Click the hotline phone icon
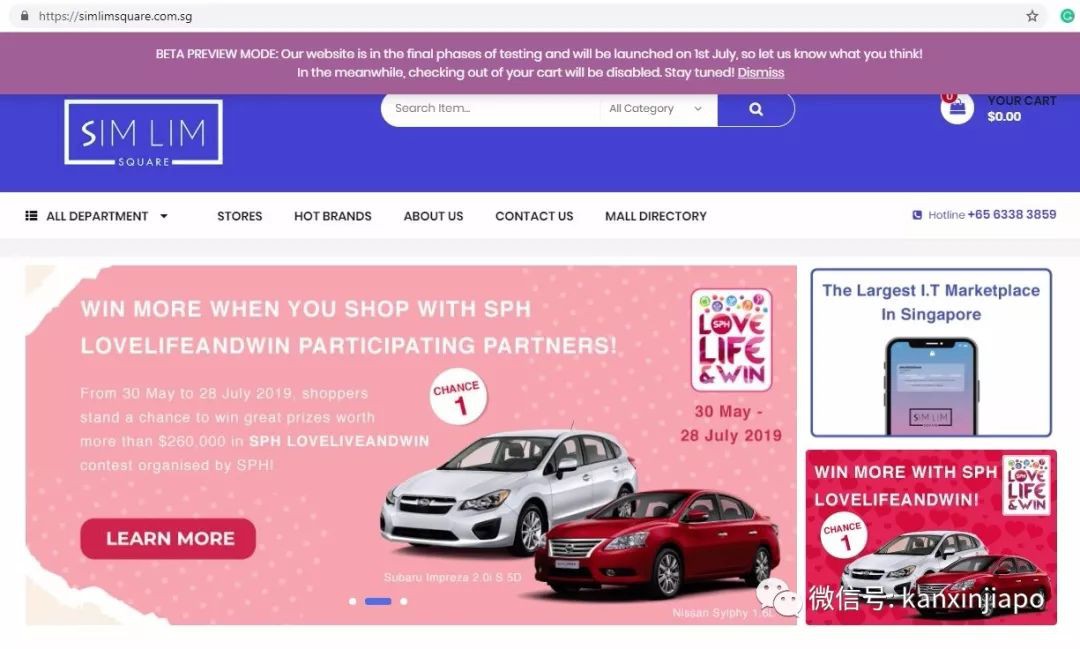Screen dimensions: 1080x649 click(917, 215)
